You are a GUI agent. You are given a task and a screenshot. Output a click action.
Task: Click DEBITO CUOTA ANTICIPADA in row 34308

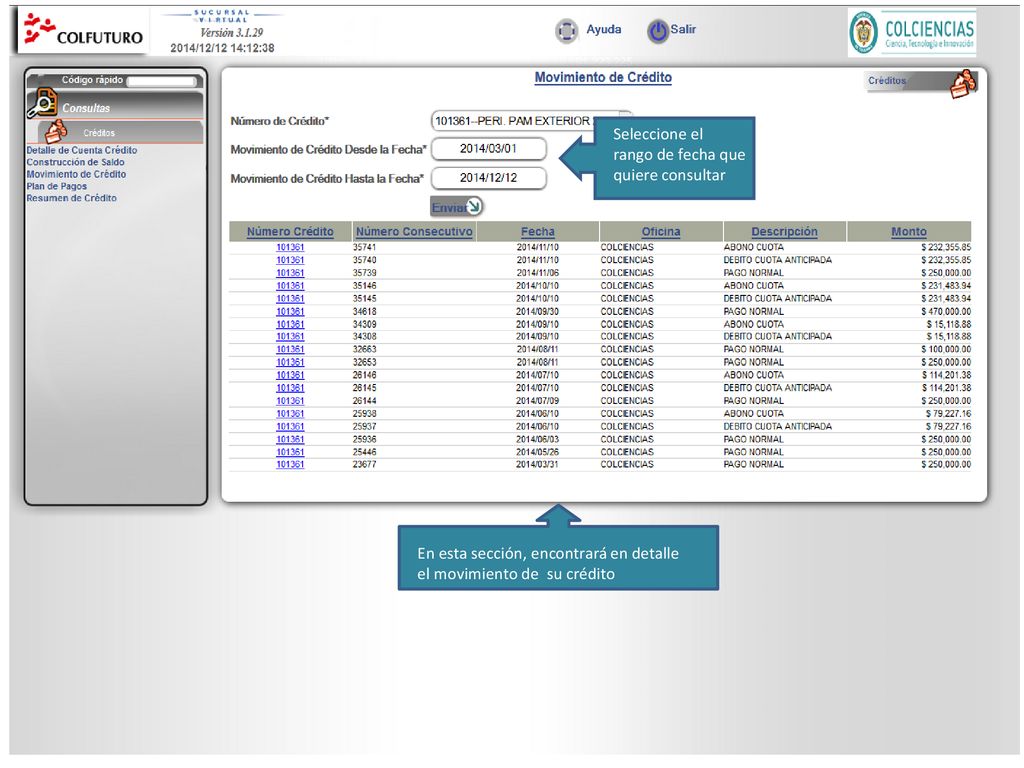tap(778, 336)
